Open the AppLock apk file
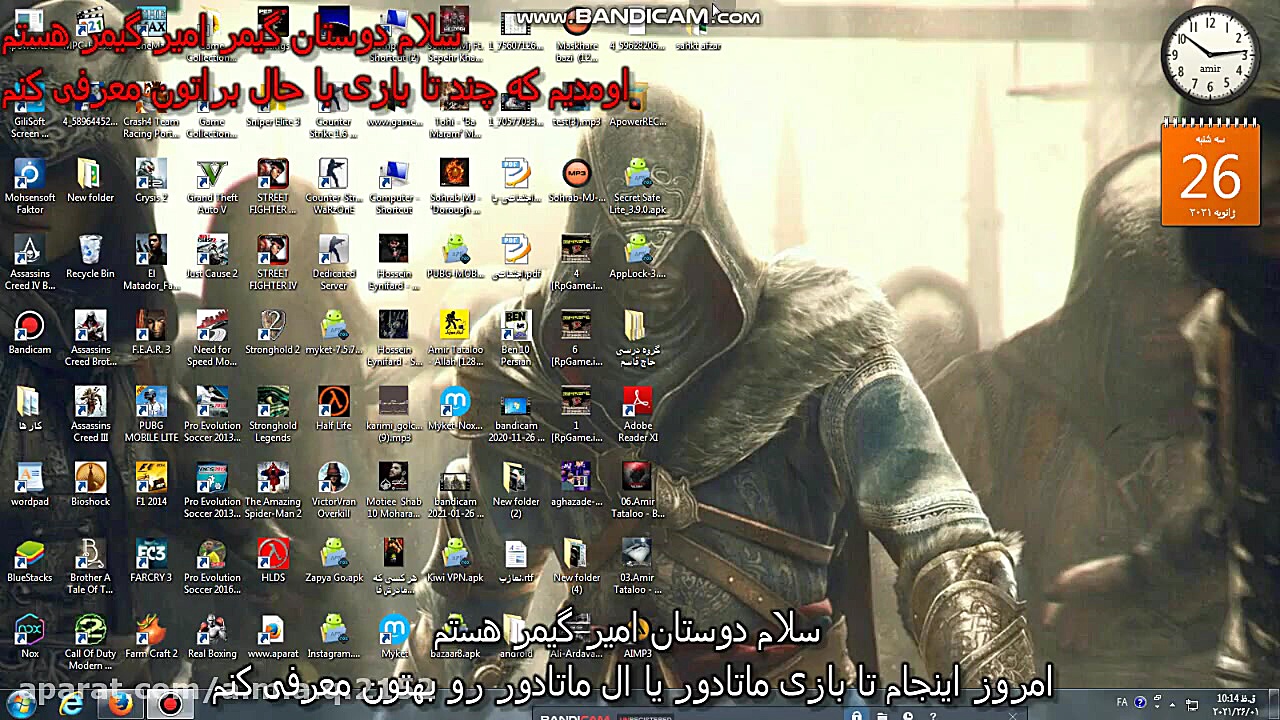Image resolution: width=1280 pixels, height=720 pixels. tap(637, 257)
